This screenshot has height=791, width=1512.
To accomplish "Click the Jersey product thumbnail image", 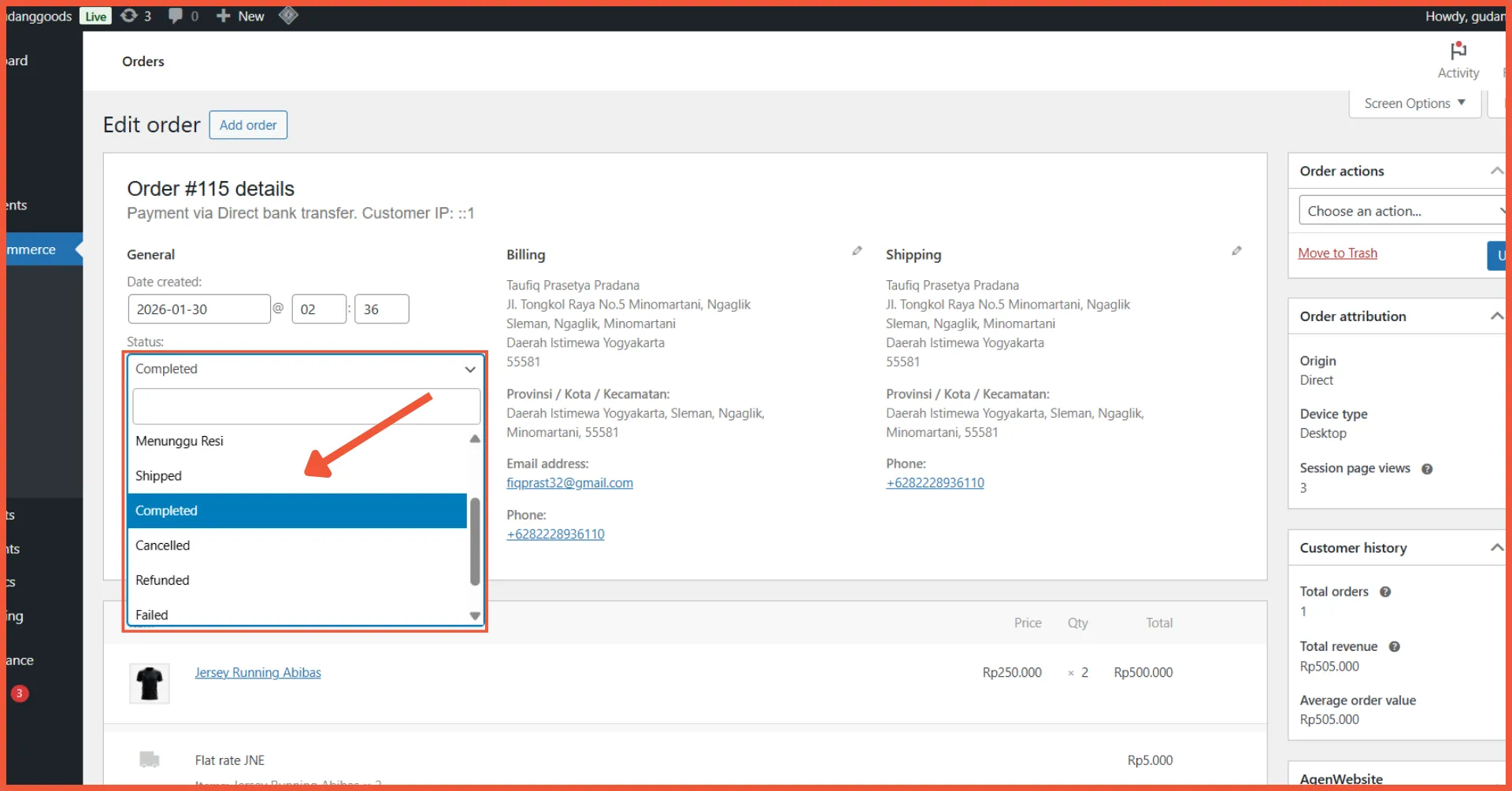I will (150, 683).
